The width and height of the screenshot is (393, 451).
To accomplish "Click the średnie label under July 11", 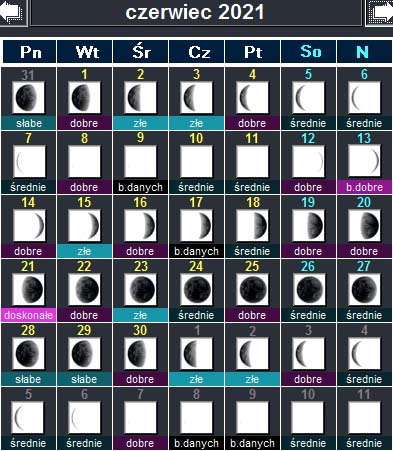I will pos(364,443).
